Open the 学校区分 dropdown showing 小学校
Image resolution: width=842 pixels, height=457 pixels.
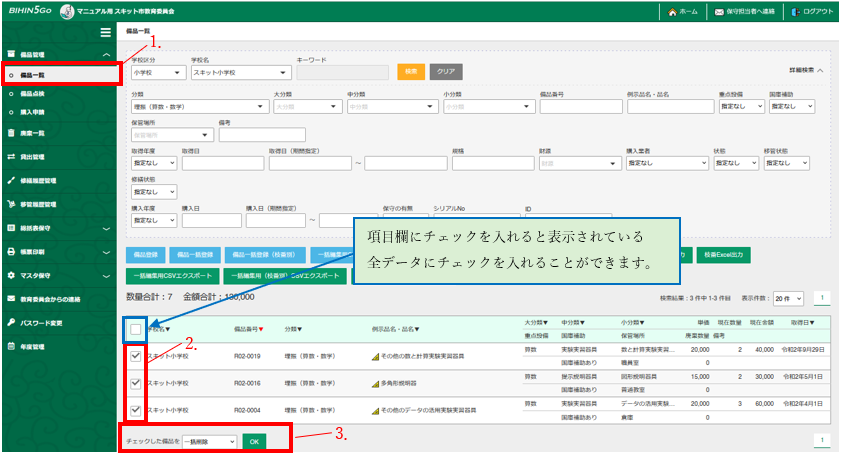click(x=158, y=72)
